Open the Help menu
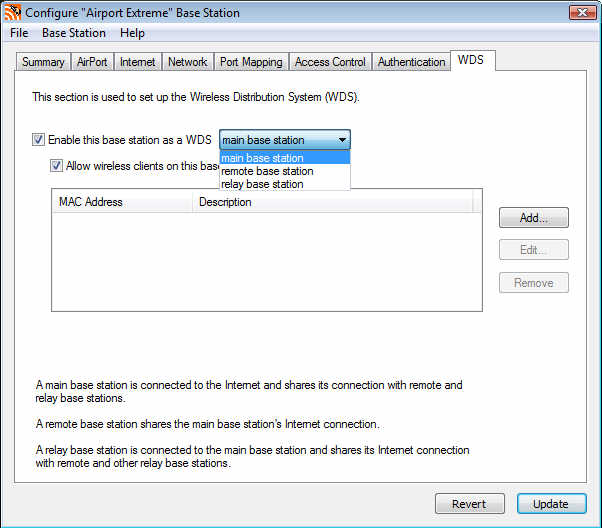Screen dimensions: 602x528 tap(132, 33)
